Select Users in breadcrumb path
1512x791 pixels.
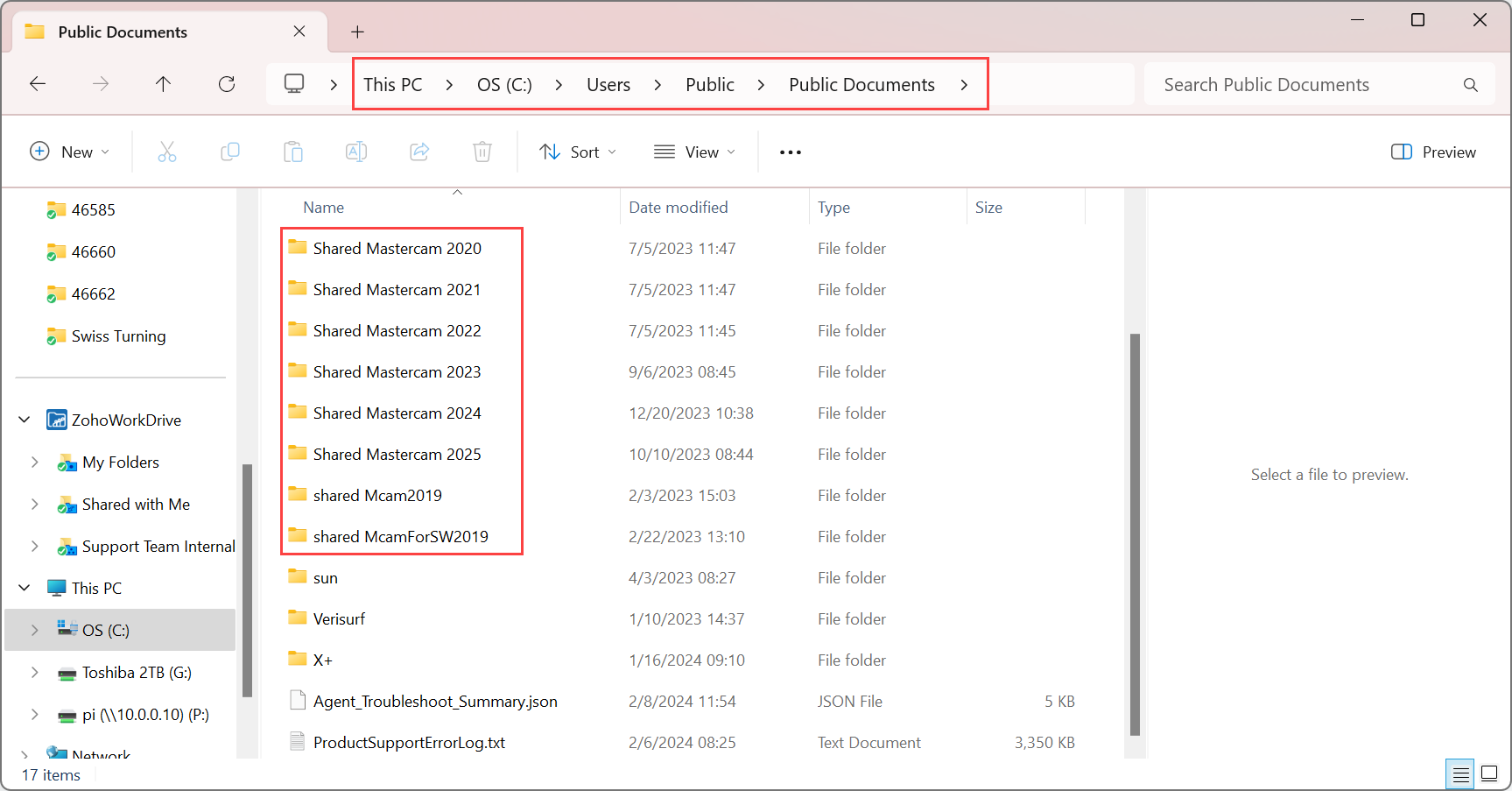tap(608, 85)
